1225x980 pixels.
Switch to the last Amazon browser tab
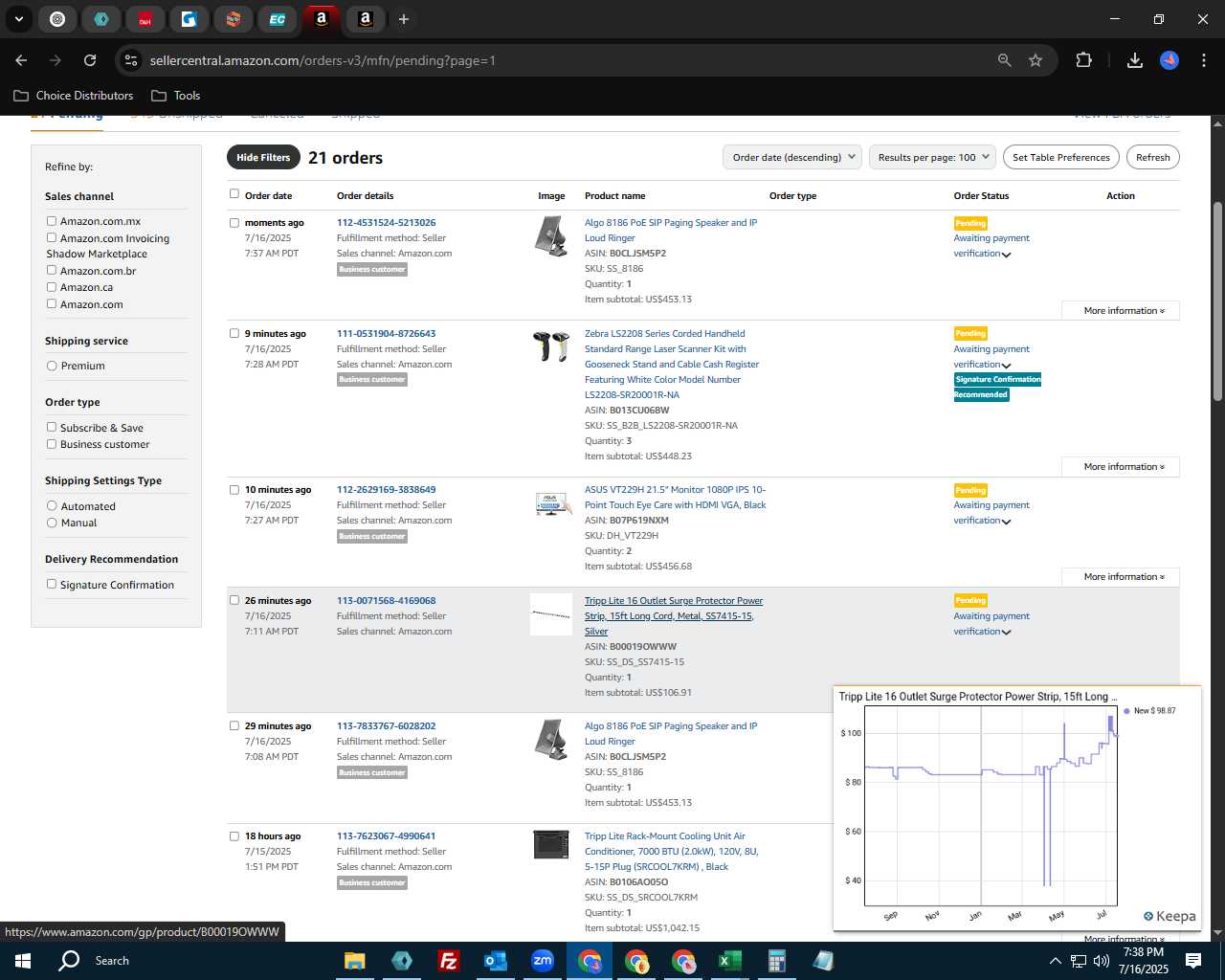pyautogui.click(x=366, y=19)
